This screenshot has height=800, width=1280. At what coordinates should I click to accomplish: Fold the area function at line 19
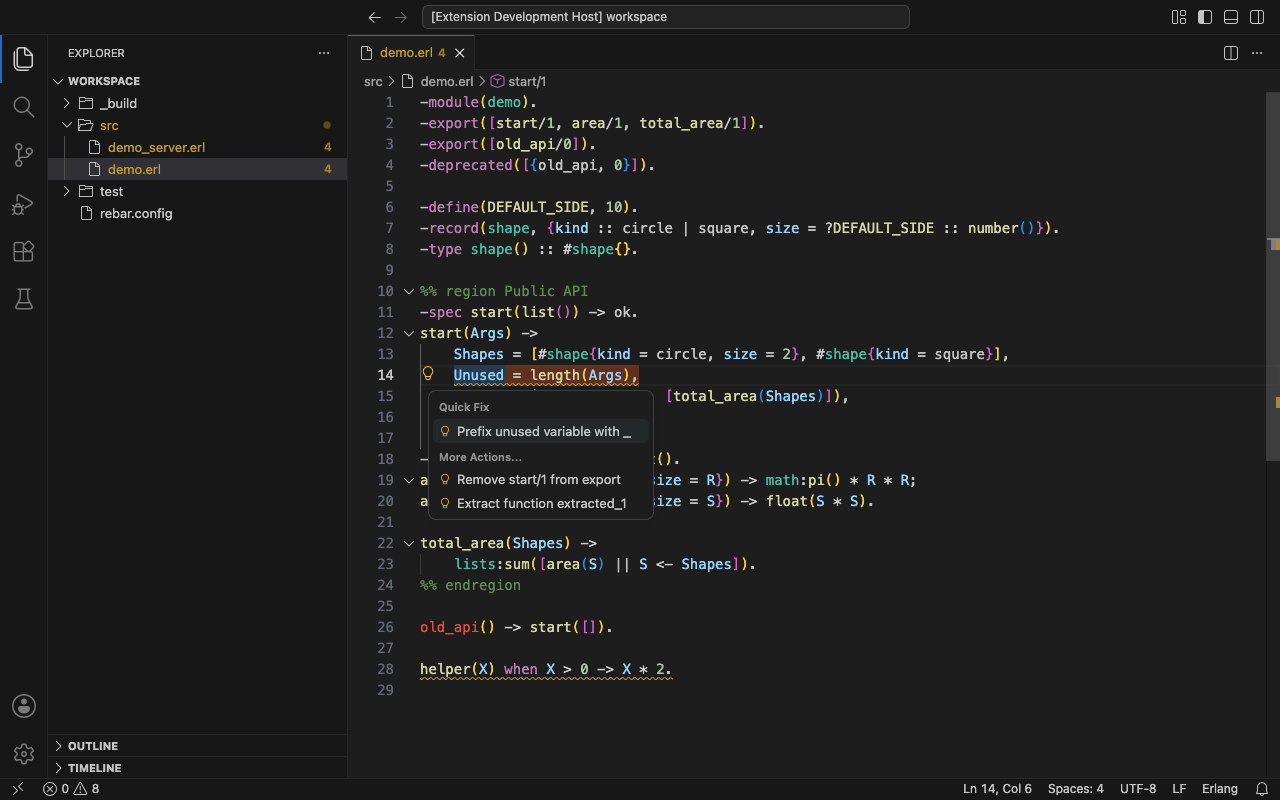[x=408, y=480]
